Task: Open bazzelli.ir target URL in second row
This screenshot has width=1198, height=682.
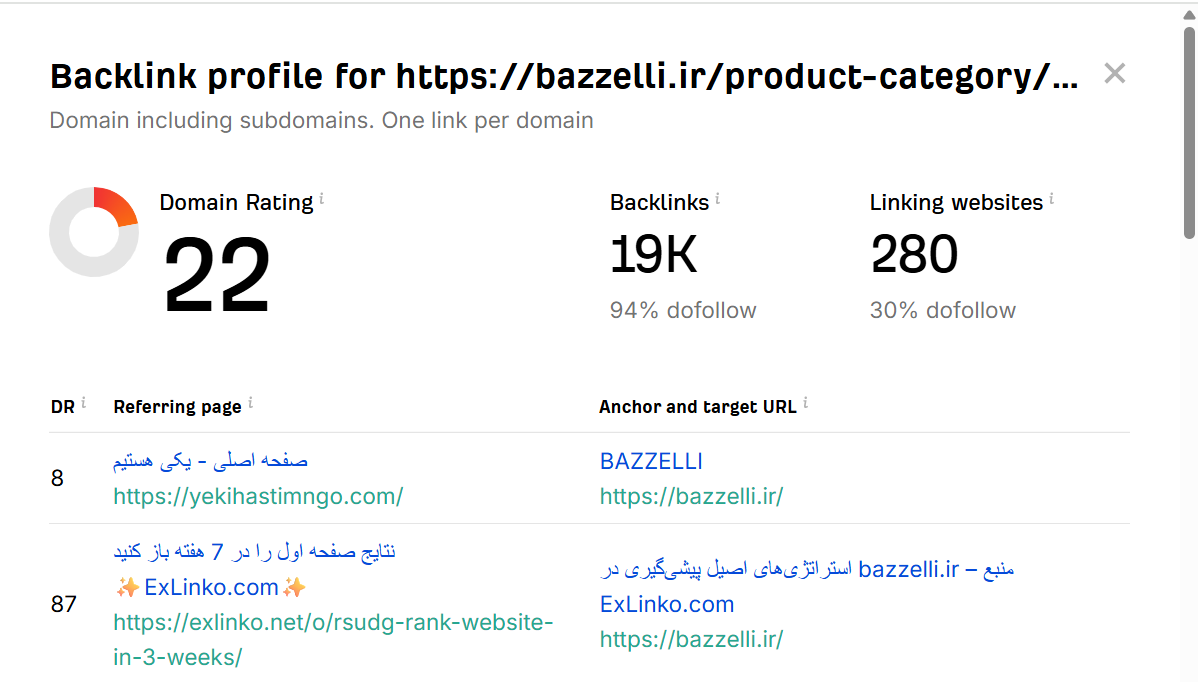Action: pos(691,639)
